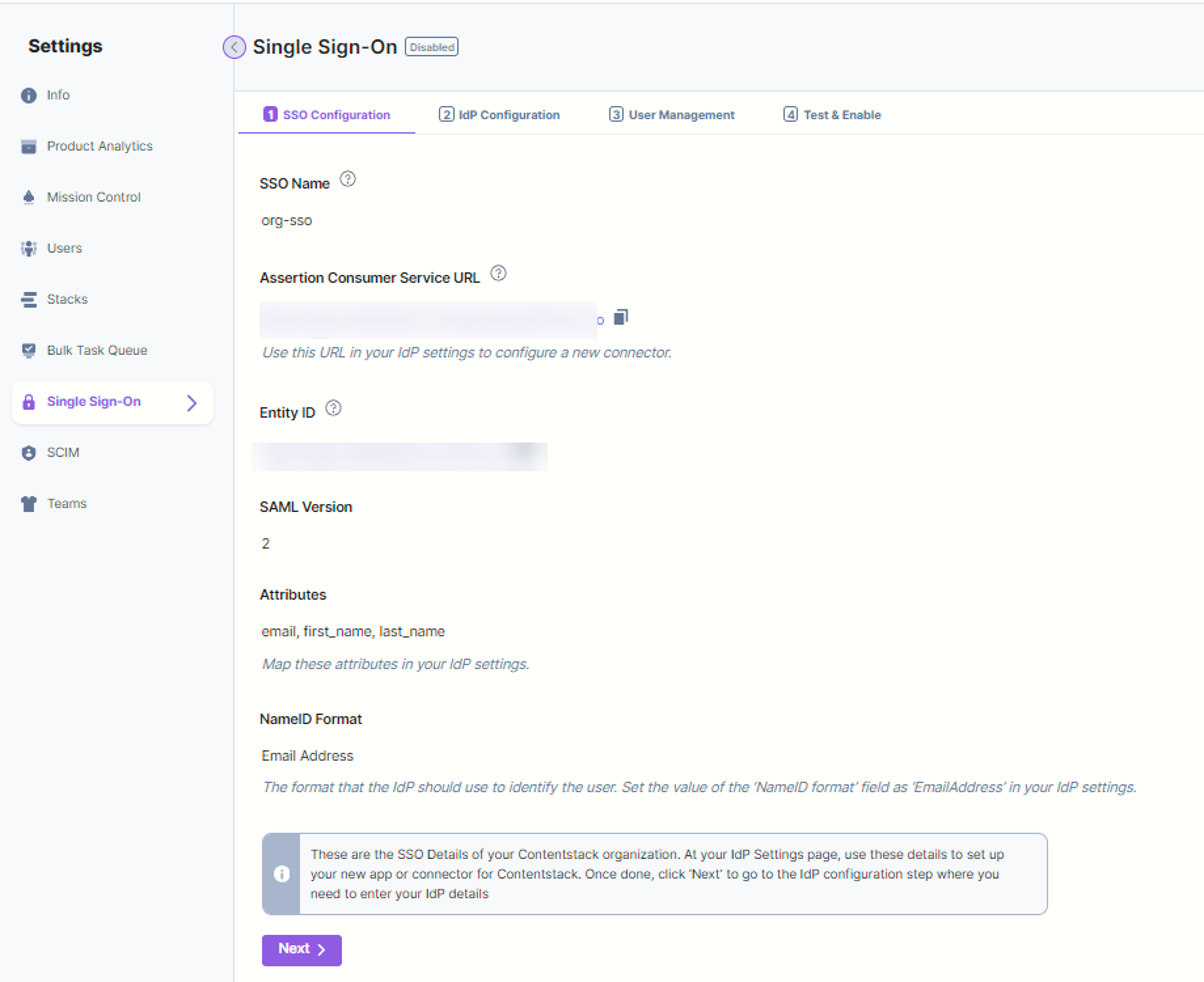1204x982 pixels.
Task: Open Bulk Task Queue
Action: pos(97,350)
